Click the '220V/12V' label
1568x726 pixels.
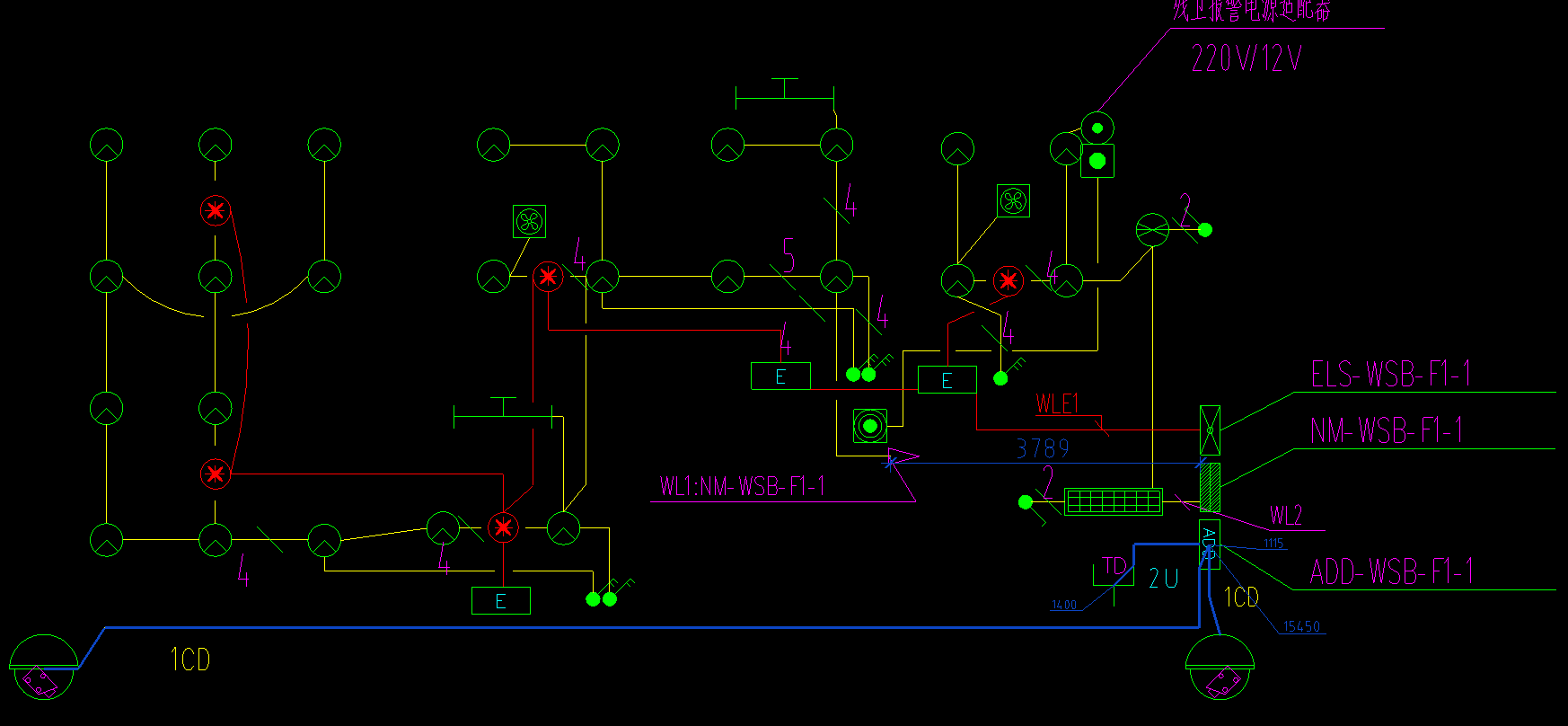[1246, 59]
